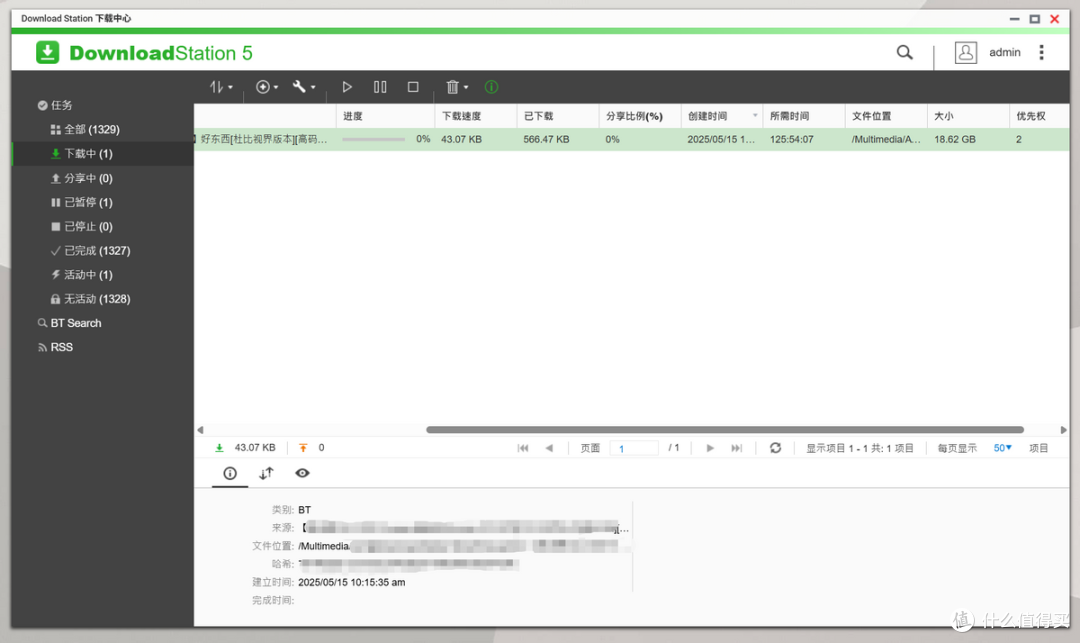Sort by the 分享比例(%) column header
Screen dimensions: 1080x643
click(639, 116)
